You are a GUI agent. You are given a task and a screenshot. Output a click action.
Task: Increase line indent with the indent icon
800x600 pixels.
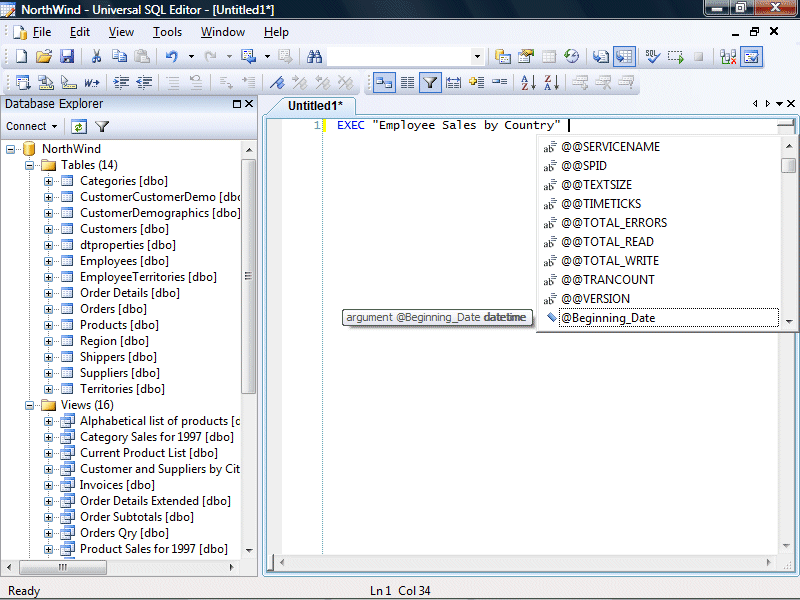tap(121, 82)
